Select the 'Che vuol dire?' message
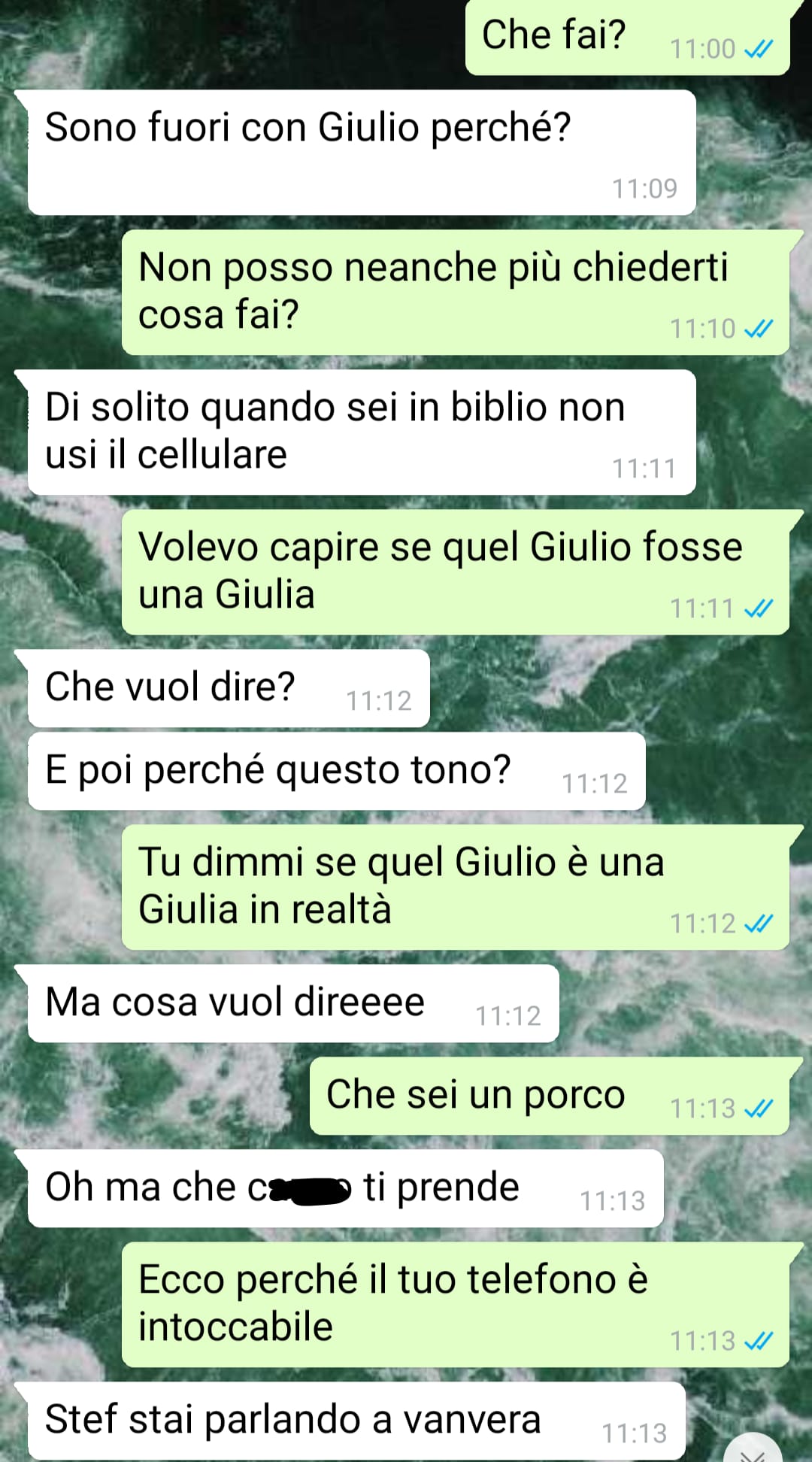Screen dimensions: 812x1462 pos(229,689)
